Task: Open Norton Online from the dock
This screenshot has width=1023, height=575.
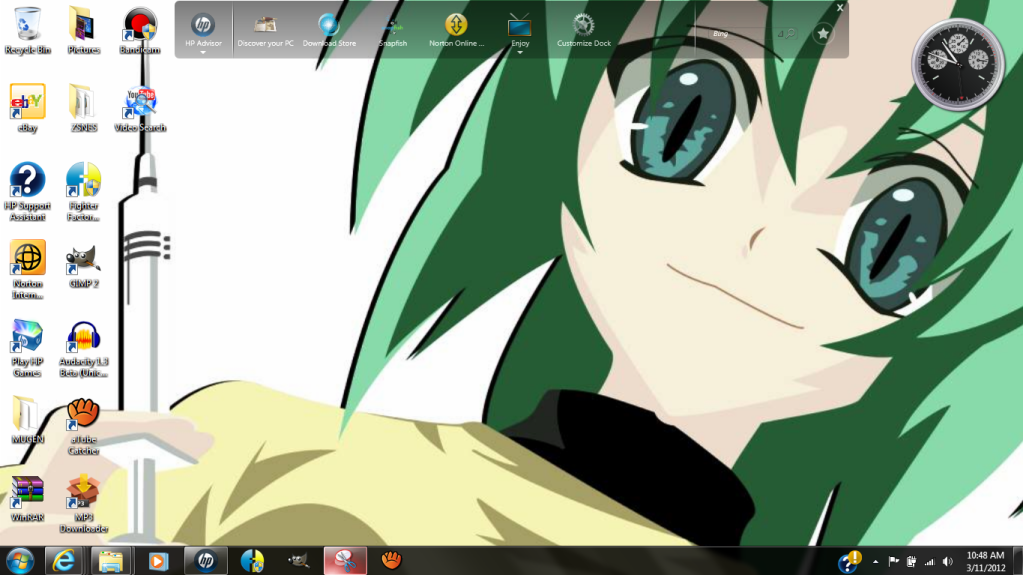Action: (456, 31)
